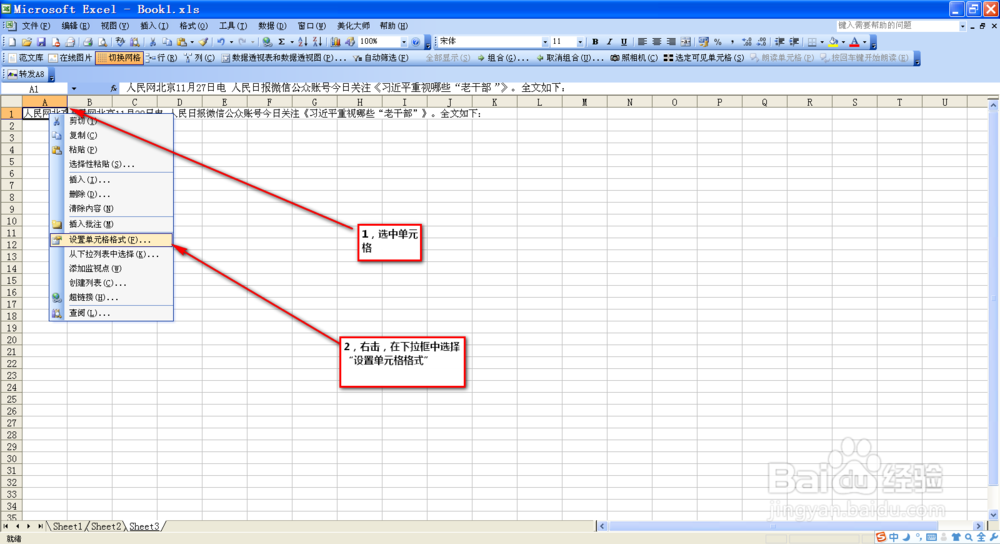Click the column D header

pos(179,102)
